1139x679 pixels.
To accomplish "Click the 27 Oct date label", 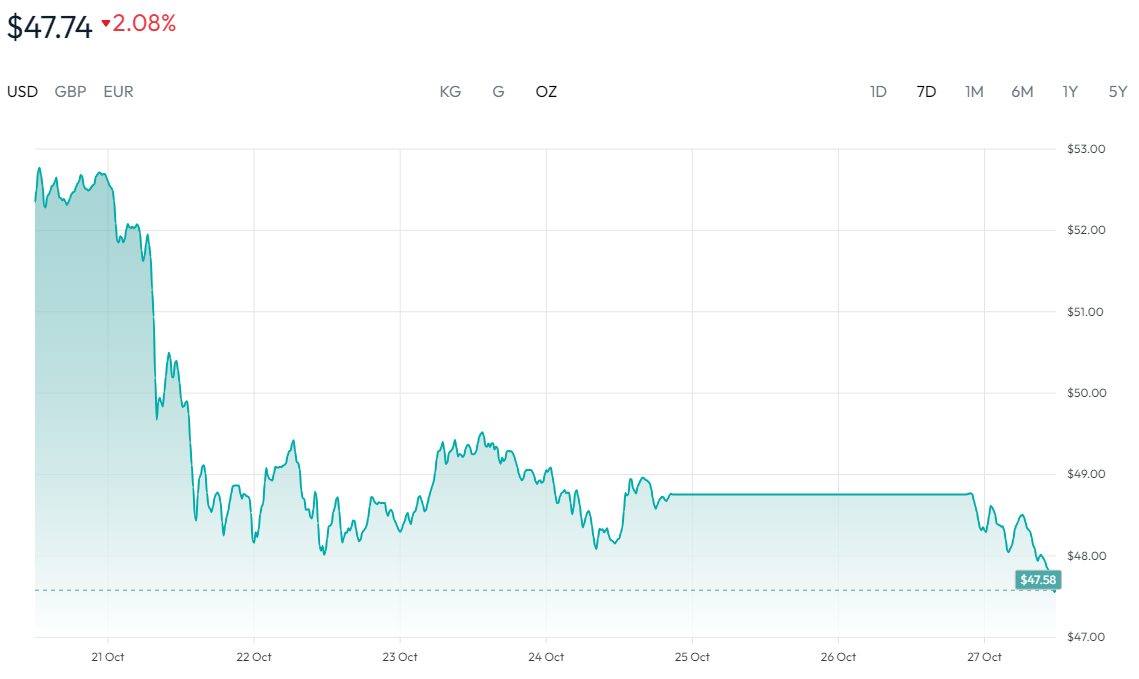I will coord(984,657).
